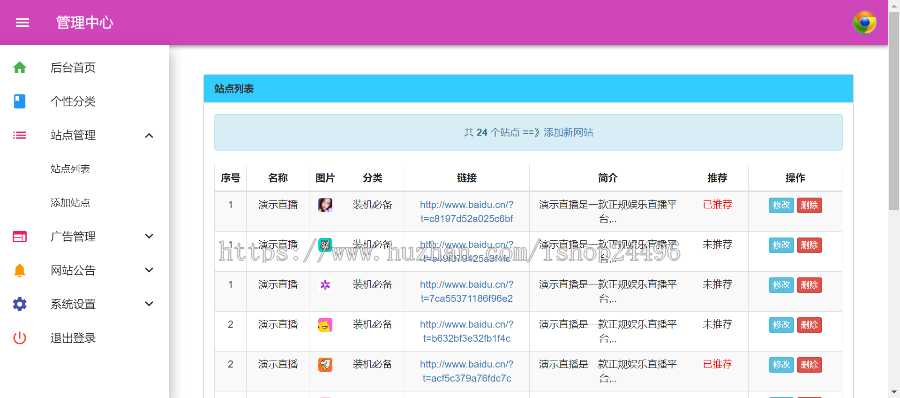Viewport: 900px width, 398px height.
Task: Click 删除 for the acf5c379a76fdc7c row
Action: (809, 365)
